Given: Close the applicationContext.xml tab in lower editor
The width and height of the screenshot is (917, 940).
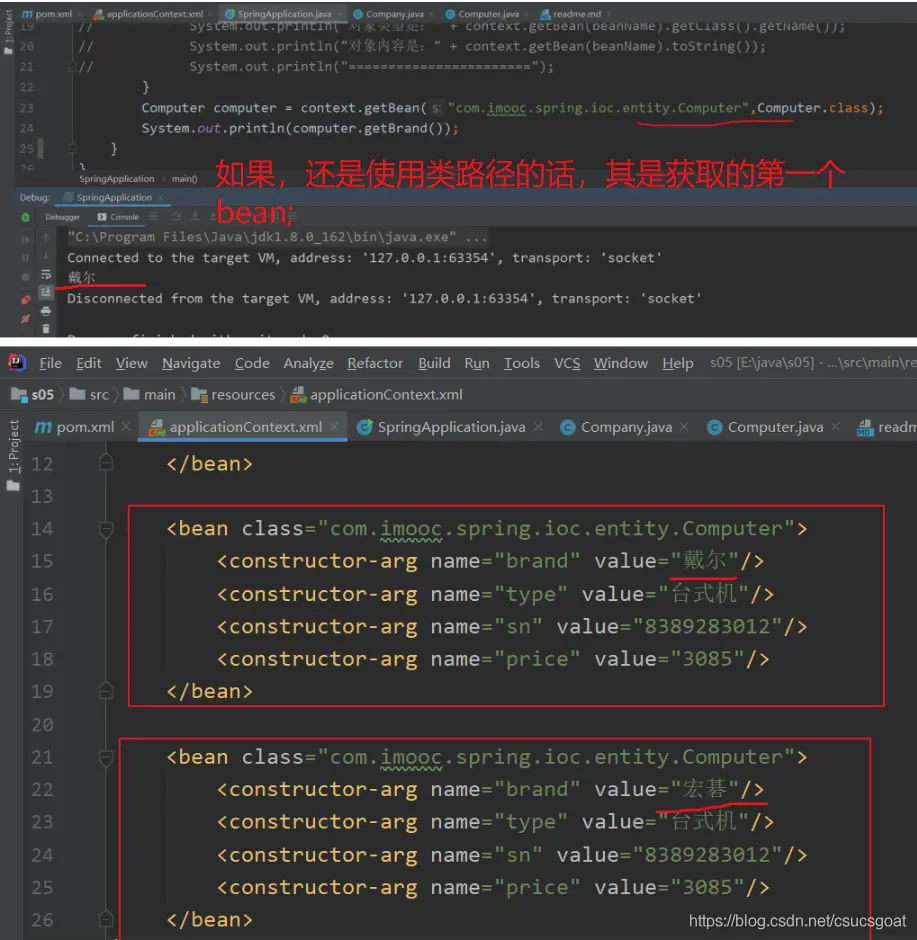Looking at the screenshot, I should 335,427.
